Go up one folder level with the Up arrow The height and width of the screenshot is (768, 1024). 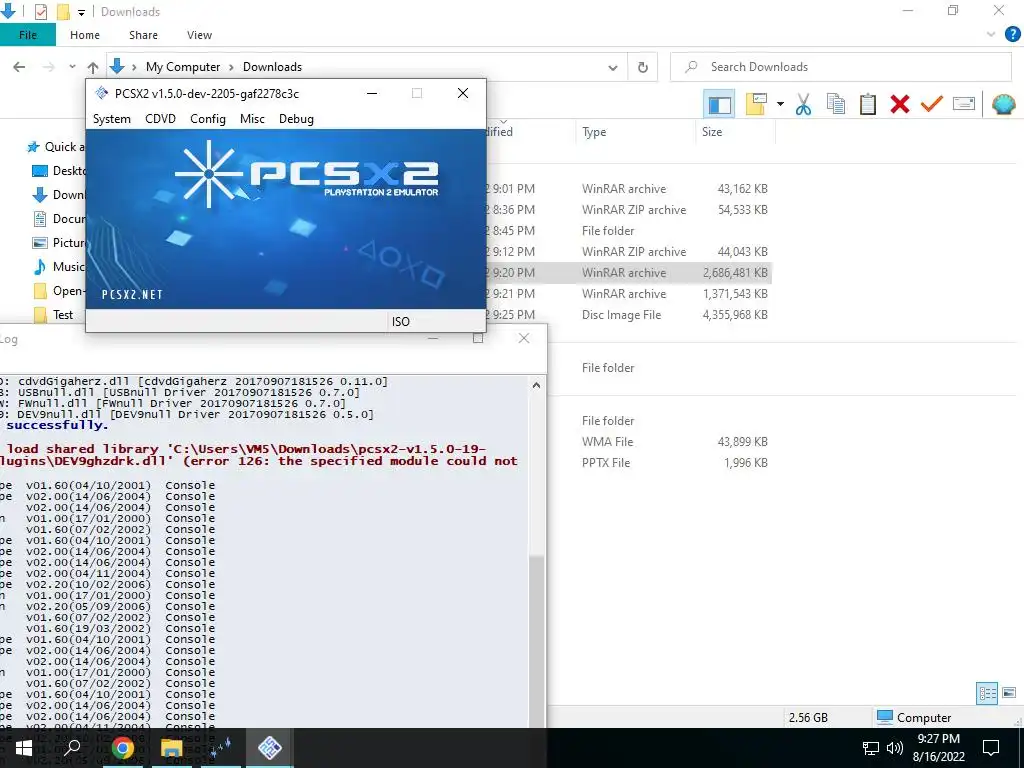[x=93, y=67]
